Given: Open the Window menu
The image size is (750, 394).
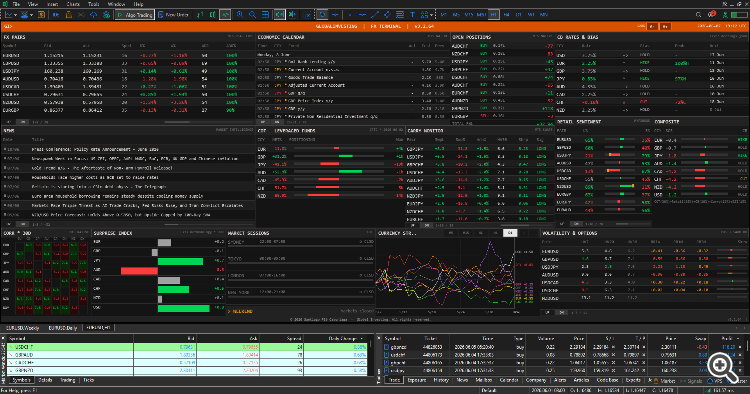Looking at the screenshot, I should click(x=116, y=4).
